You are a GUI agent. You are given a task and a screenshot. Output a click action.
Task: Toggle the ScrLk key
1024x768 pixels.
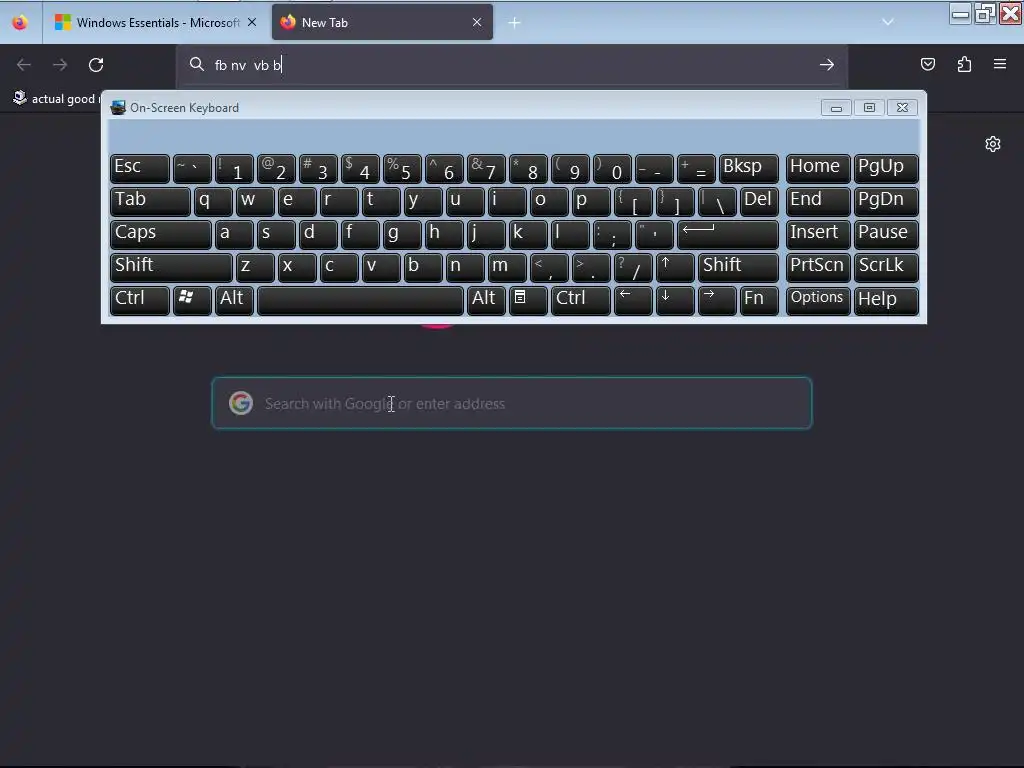[x=886, y=267]
